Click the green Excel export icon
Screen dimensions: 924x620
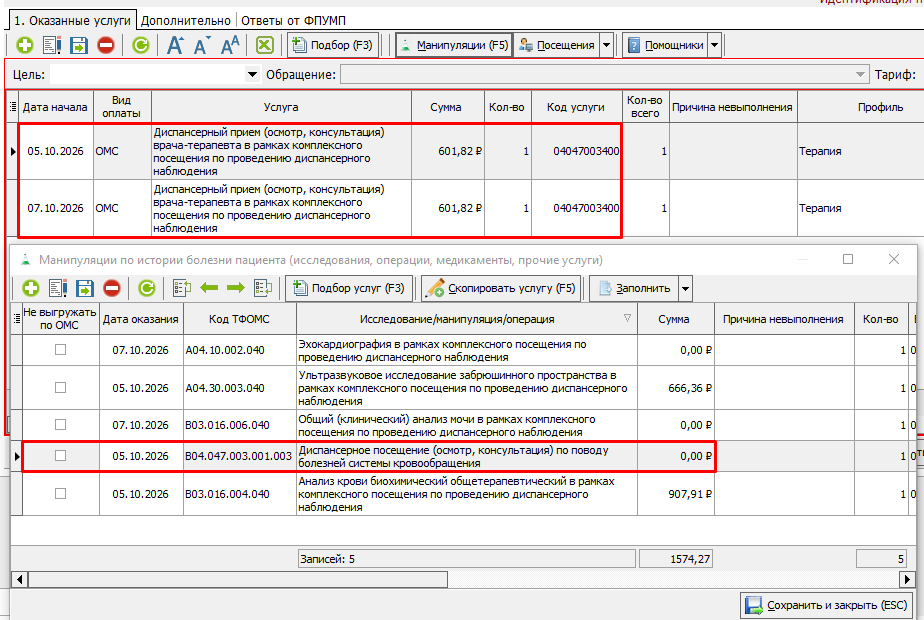point(265,45)
